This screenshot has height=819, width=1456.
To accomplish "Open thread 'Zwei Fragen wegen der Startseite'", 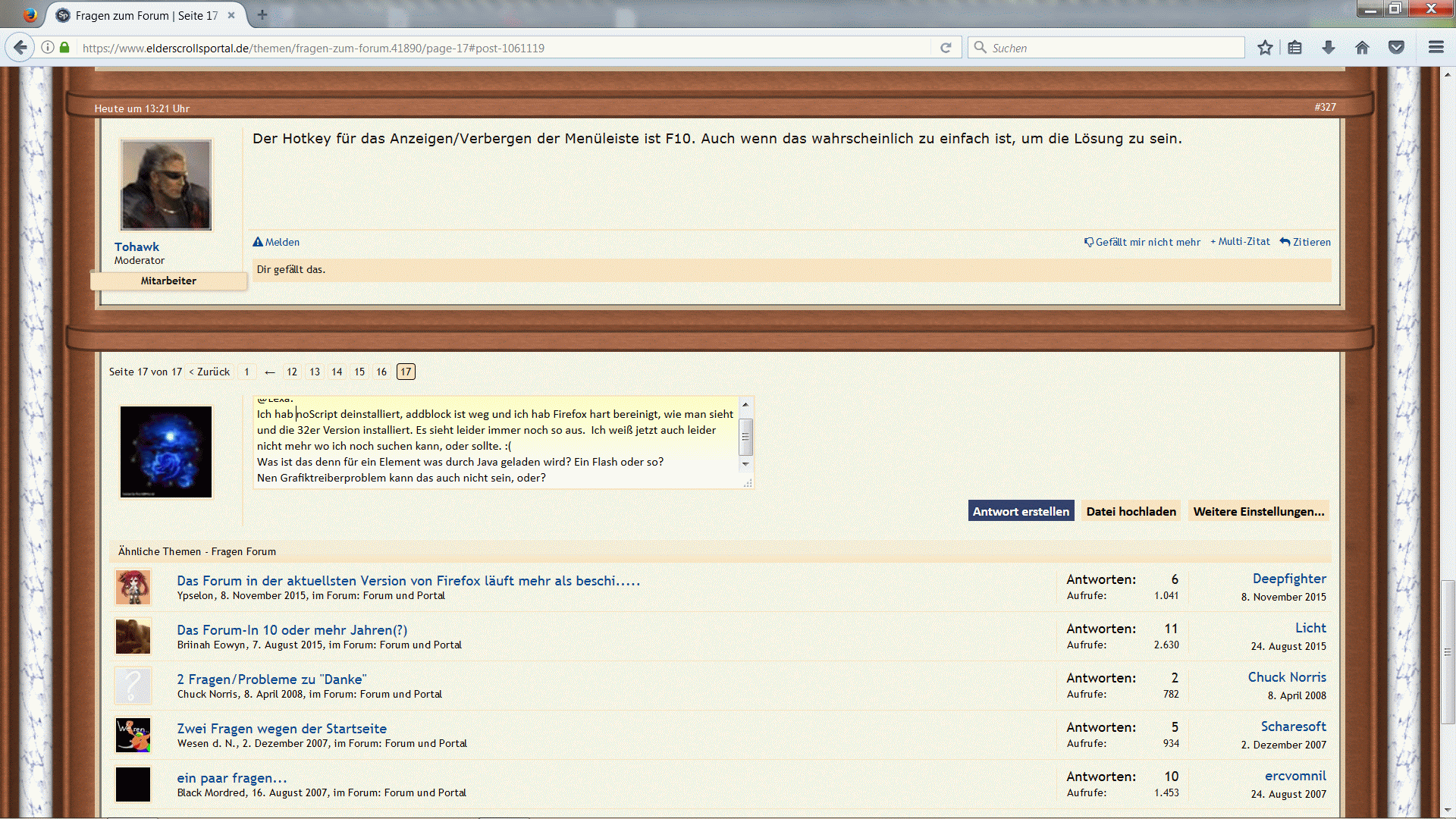I will [281, 729].
